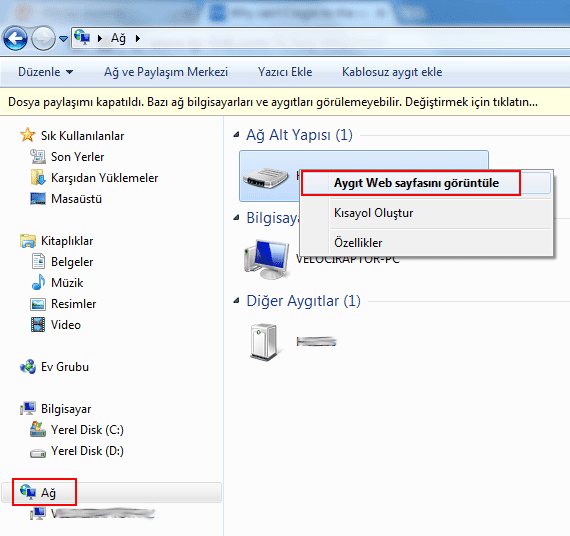
Task: Click the Kitaplıklar library icon
Action: [28, 241]
